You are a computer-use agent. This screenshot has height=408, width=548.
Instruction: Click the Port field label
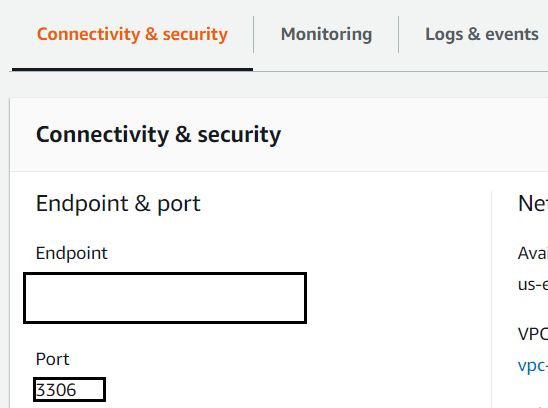[x=52, y=359]
